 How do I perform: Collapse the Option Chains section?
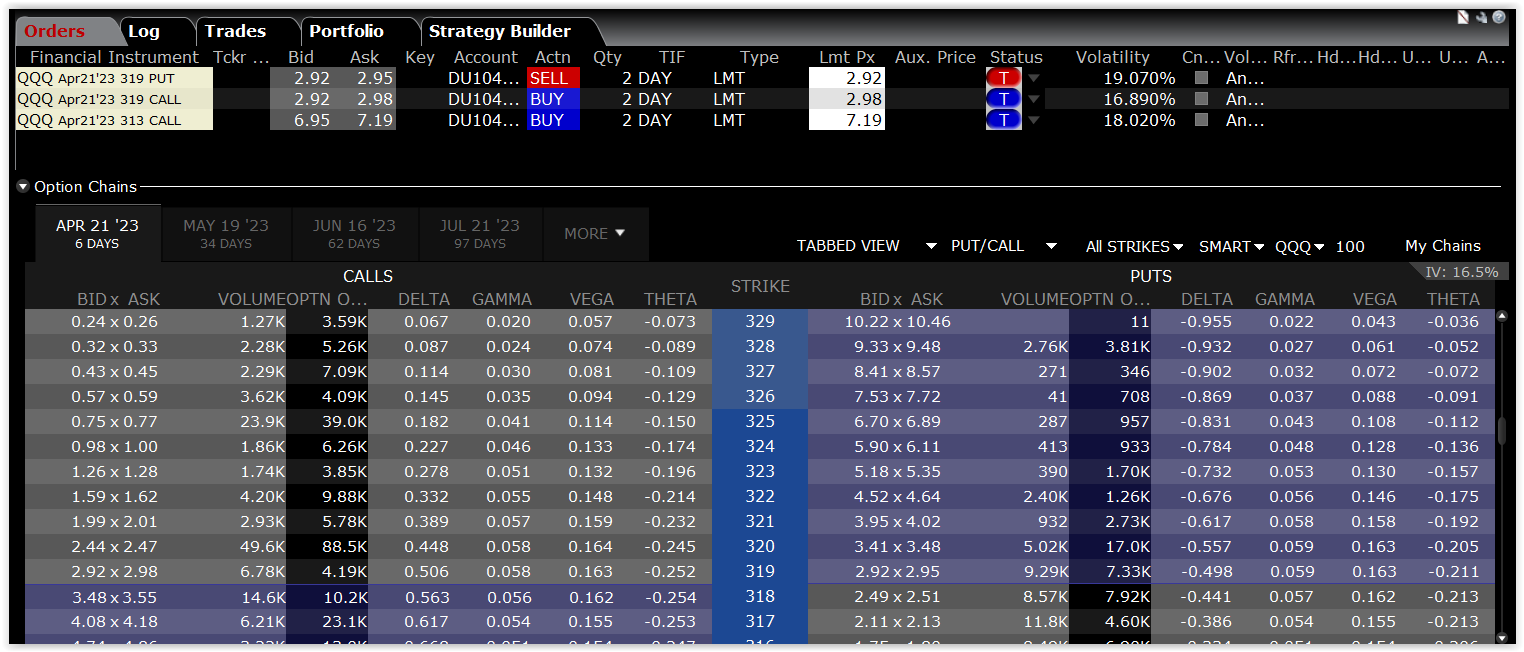tap(23, 187)
